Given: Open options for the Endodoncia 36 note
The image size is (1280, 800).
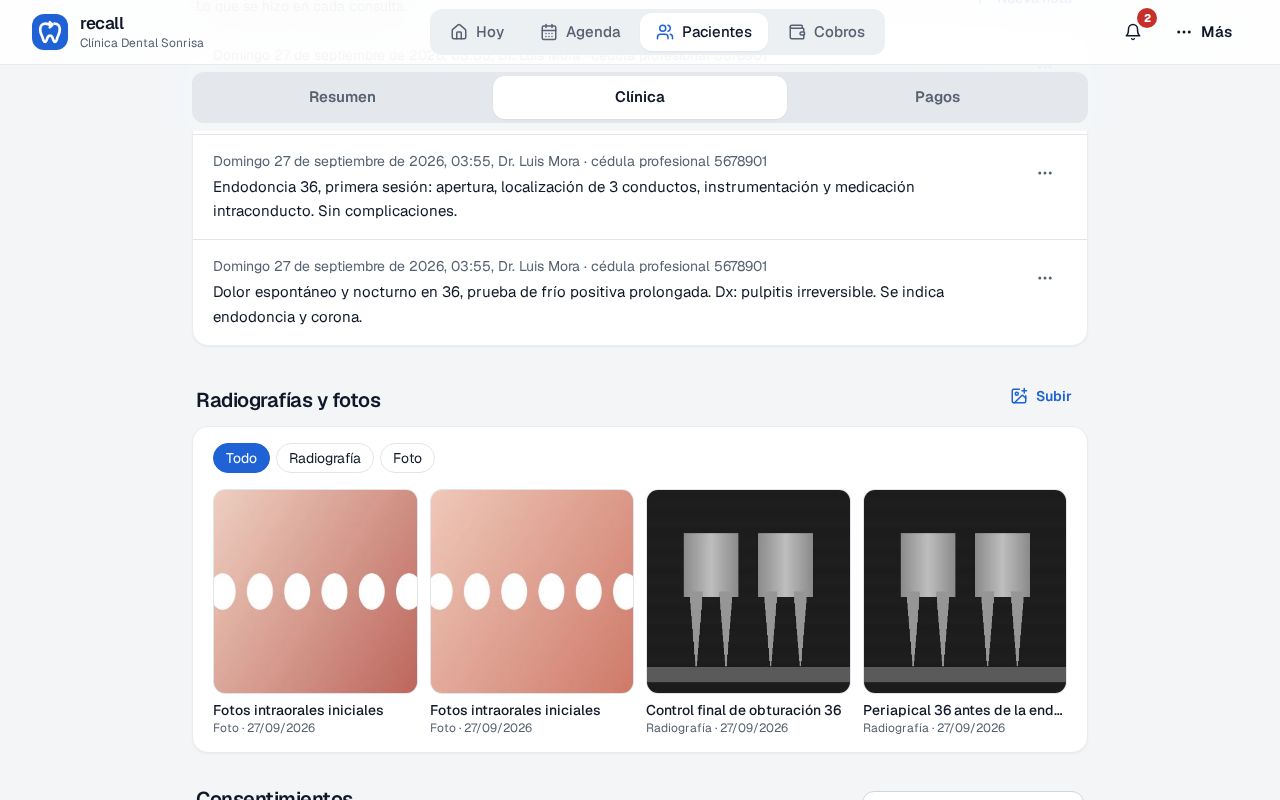Looking at the screenshot, I should [x=1045, y=173].
